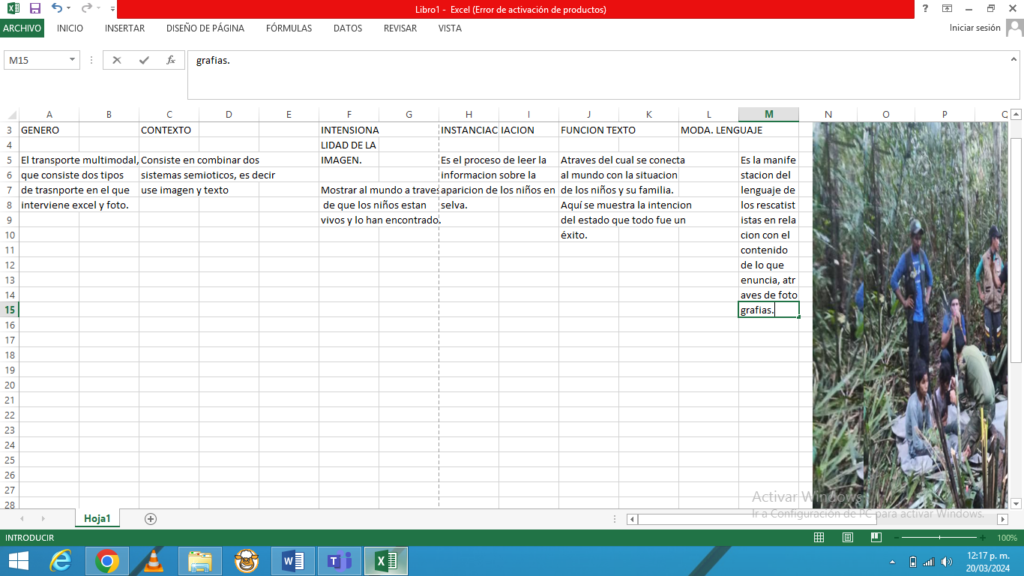Enable Page Break Preview view

pyautogui.click(x=875, y=537)
